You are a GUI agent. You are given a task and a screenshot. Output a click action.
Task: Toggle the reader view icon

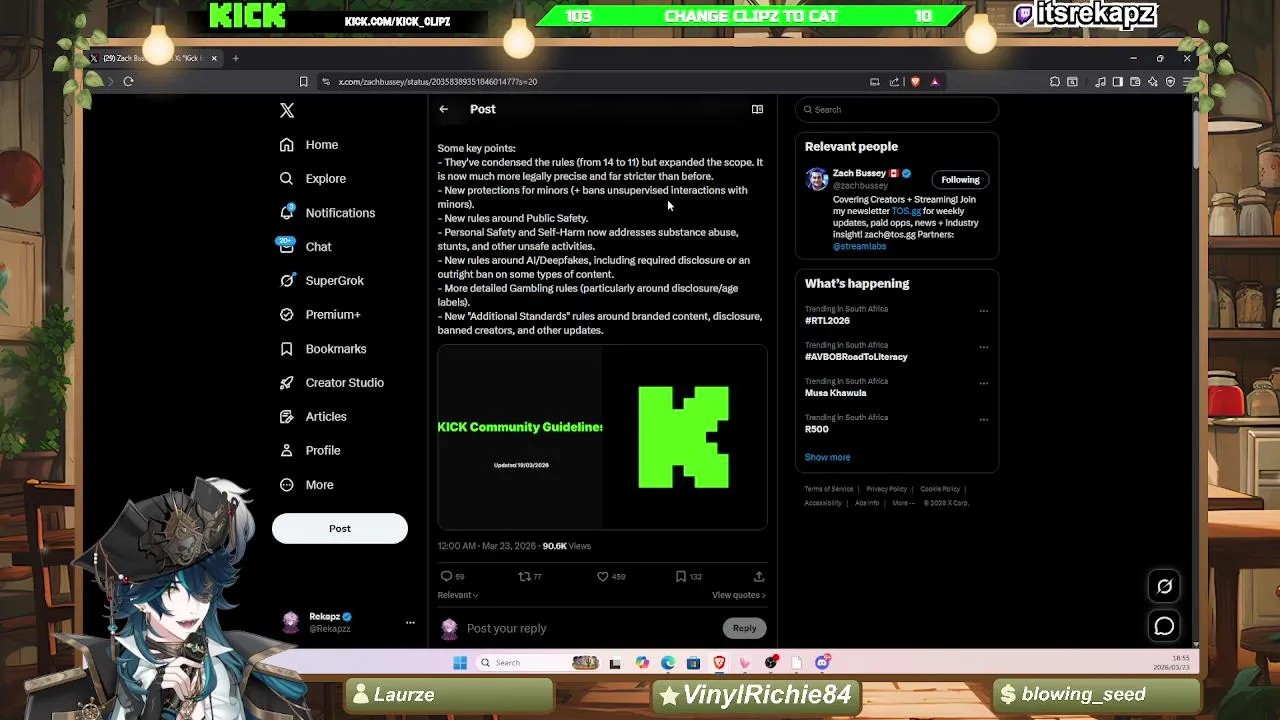[x=757, y=109]
